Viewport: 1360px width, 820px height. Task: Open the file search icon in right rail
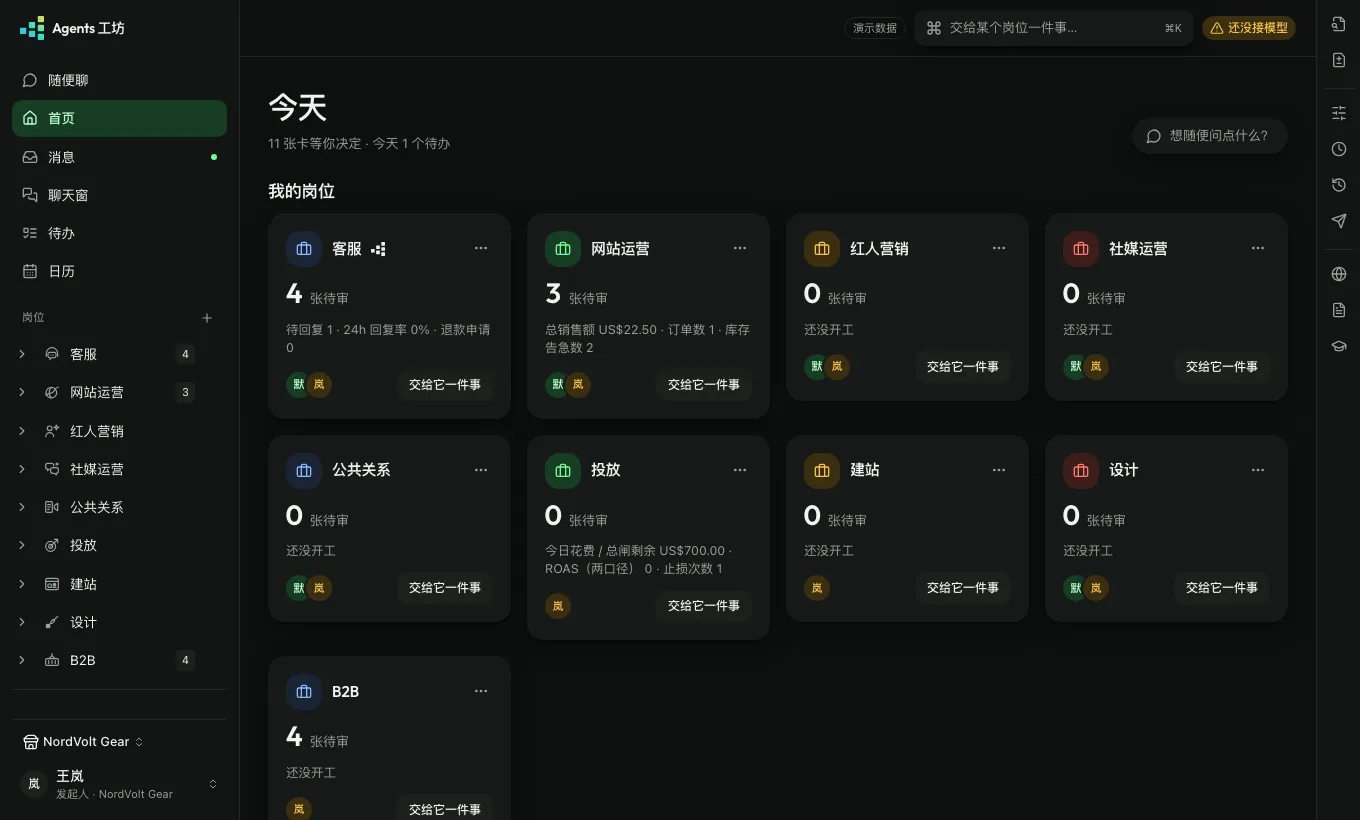click(1339, 24)
